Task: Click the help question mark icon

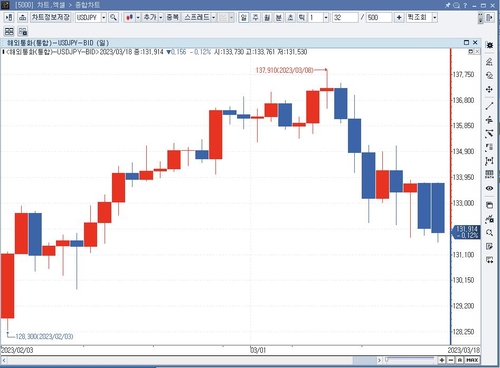Action: pos(465,5)
